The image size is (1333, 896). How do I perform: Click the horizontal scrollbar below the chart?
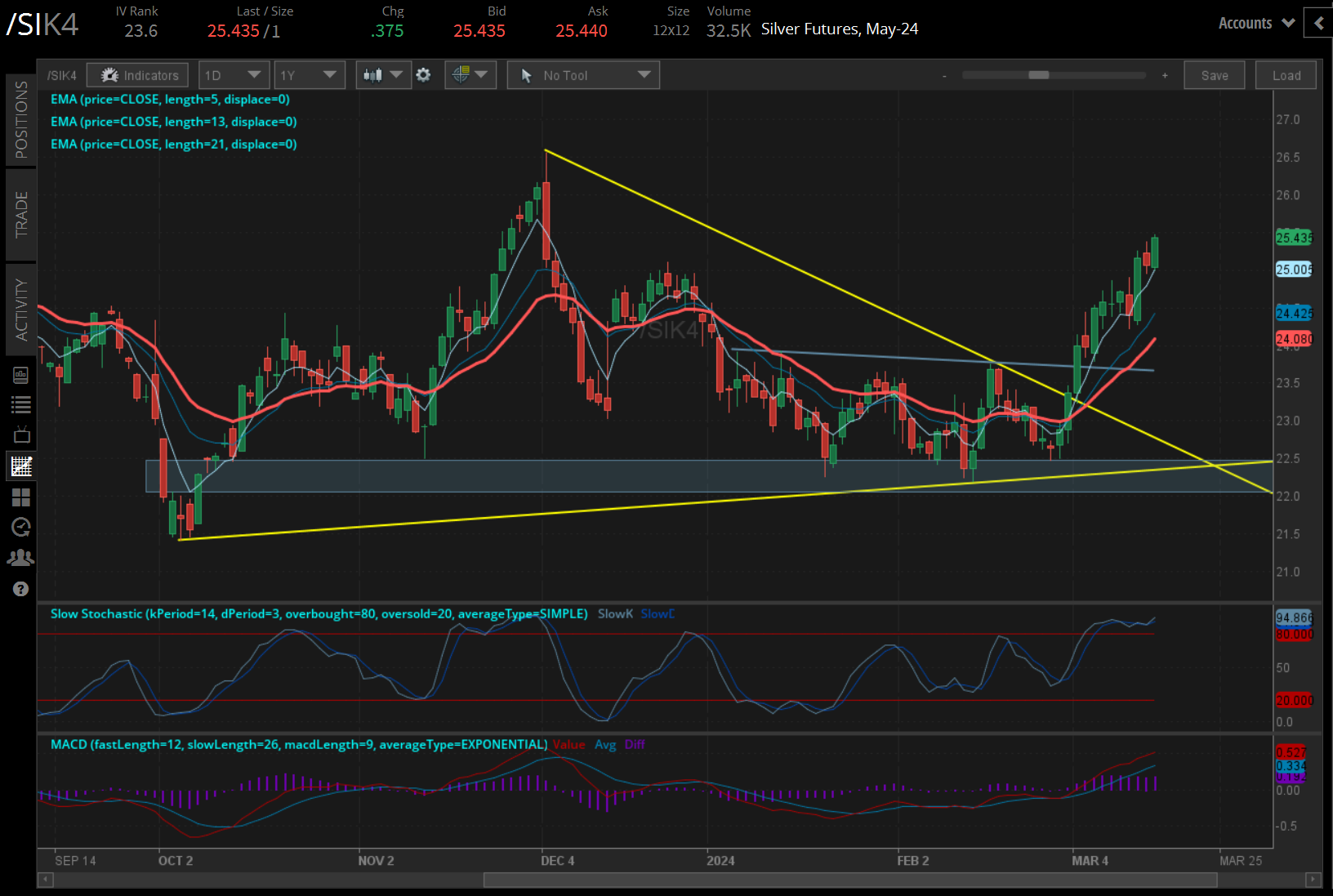tap(849, 880)
